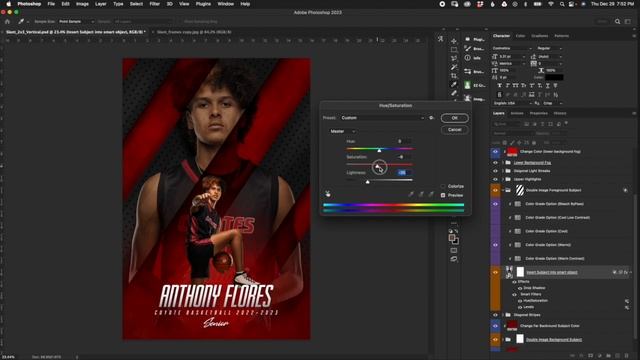Click the Home icon in options bar
This screenshot has height=360, width=640.
(7, 21)
